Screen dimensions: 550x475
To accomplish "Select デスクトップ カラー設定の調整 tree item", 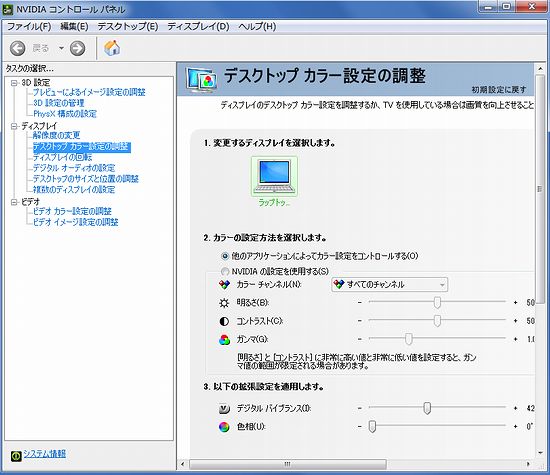I will coord(82,147).
